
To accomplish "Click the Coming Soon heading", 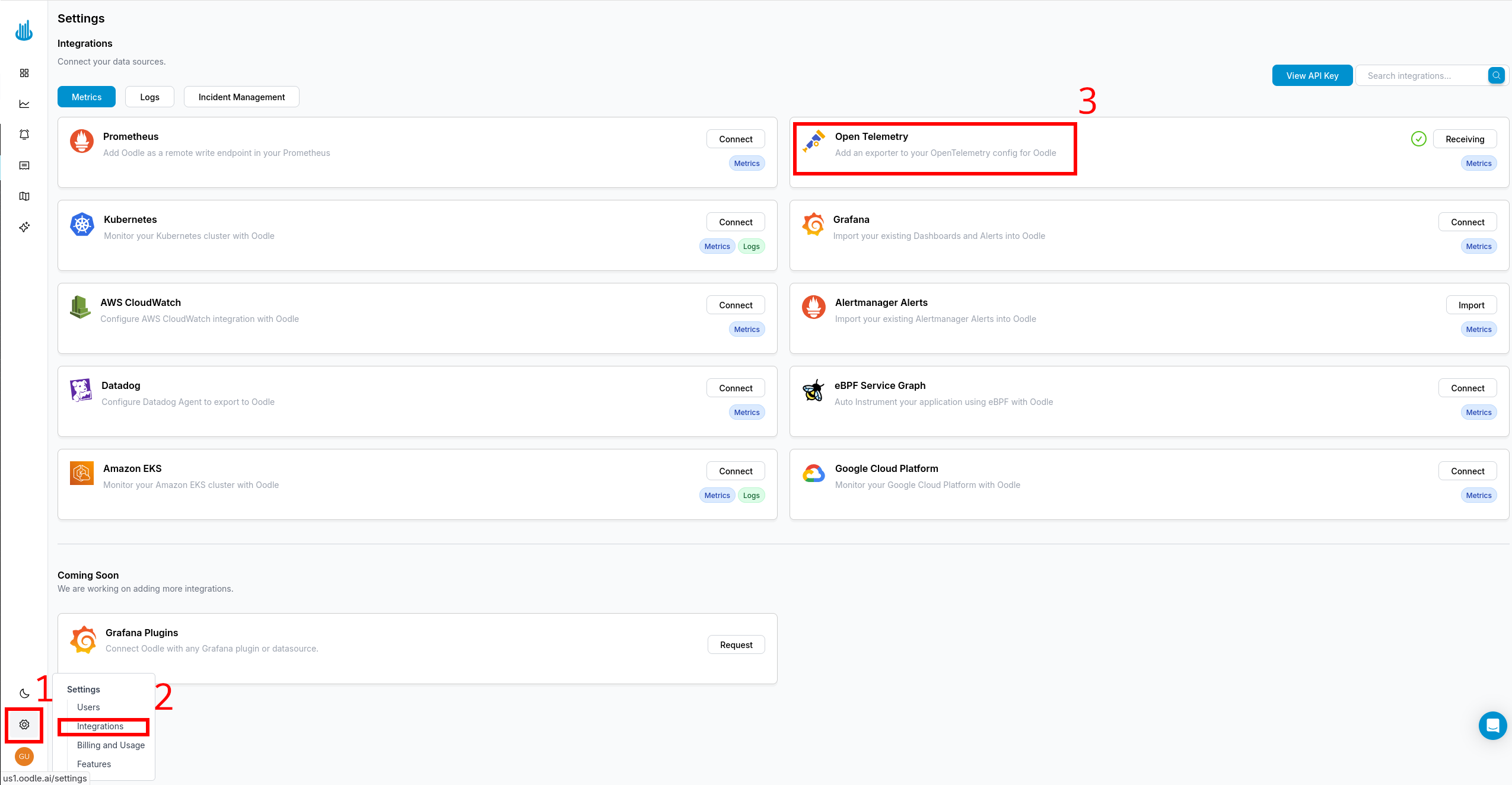I will (x=88, y=575).
